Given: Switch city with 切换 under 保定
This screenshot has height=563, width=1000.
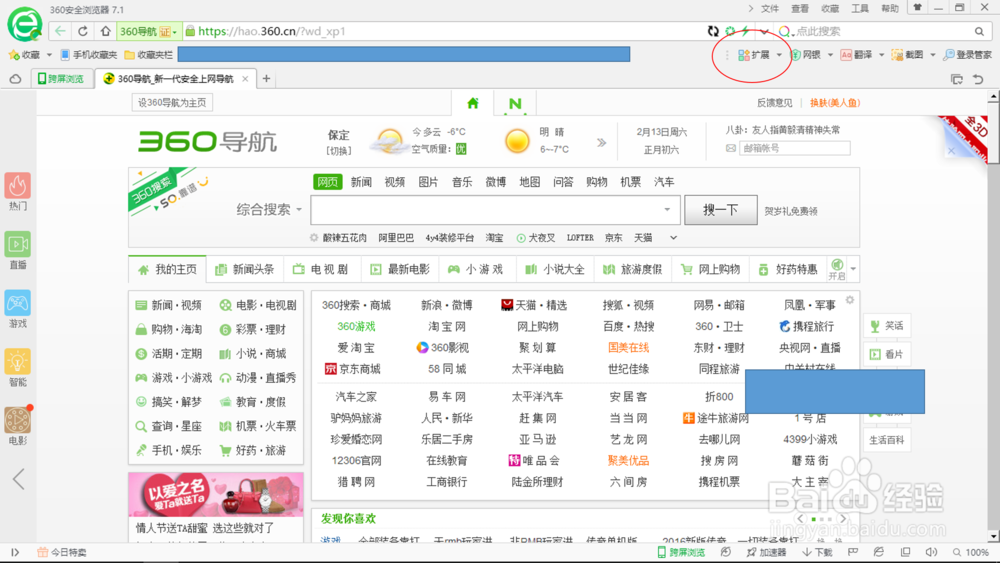Looking at the screenshot, I should pyautogui.click(x=339, y=150).
